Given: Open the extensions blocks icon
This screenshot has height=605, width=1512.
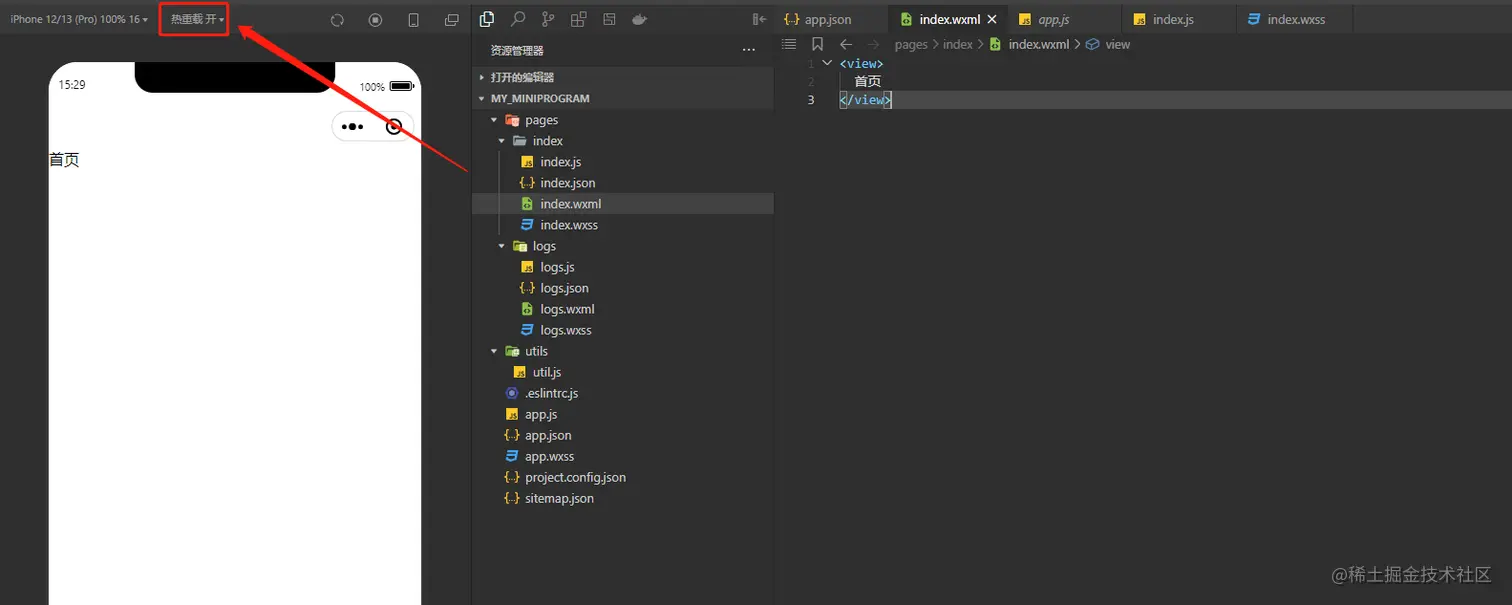Looking at the screenshot, I should pos(578,19).
